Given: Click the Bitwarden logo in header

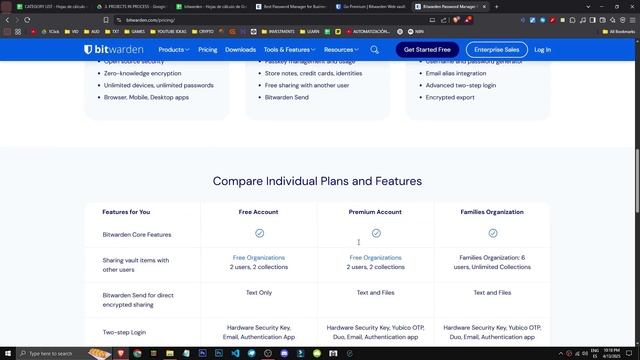Looking at the screenshot, I should (x=113, y=49).
